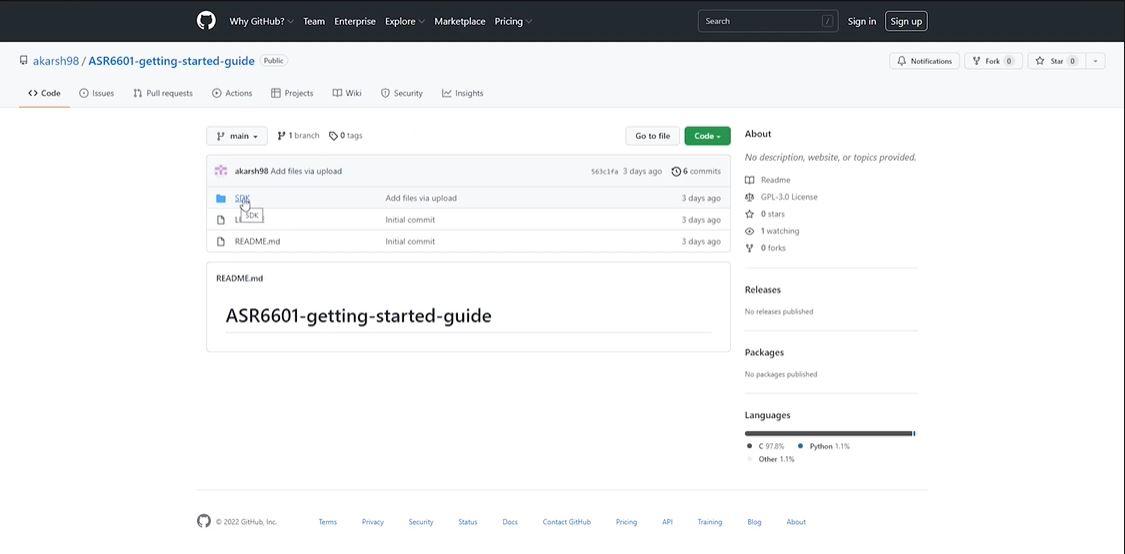The image size is (1125, 554).
Task: View the 1 watching link
Action: (x=772, y=231)
